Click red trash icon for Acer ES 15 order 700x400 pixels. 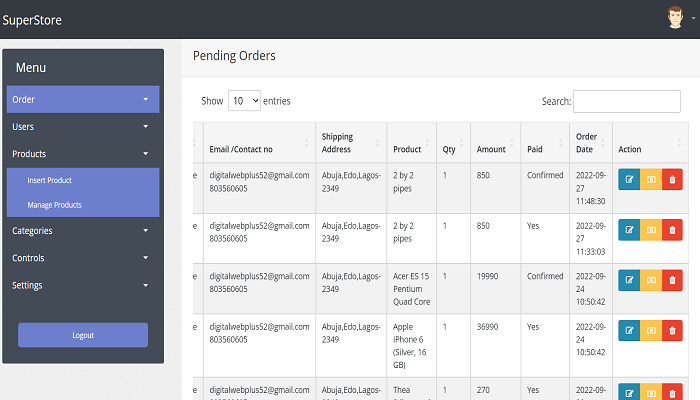(x=672, y=279)
